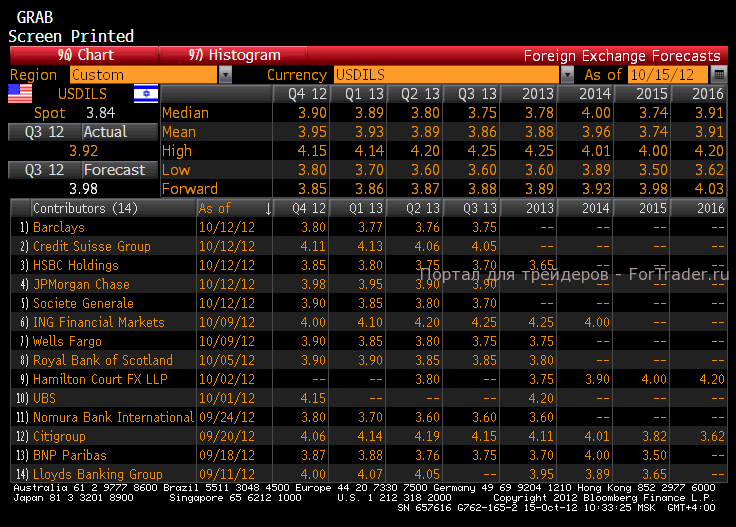Image resolution: width=736 pixels, height=527 pixels.
Task: Click Lloyds 2015 forecast 3.65
Action: pyautogui.click(x=654, y=474)
